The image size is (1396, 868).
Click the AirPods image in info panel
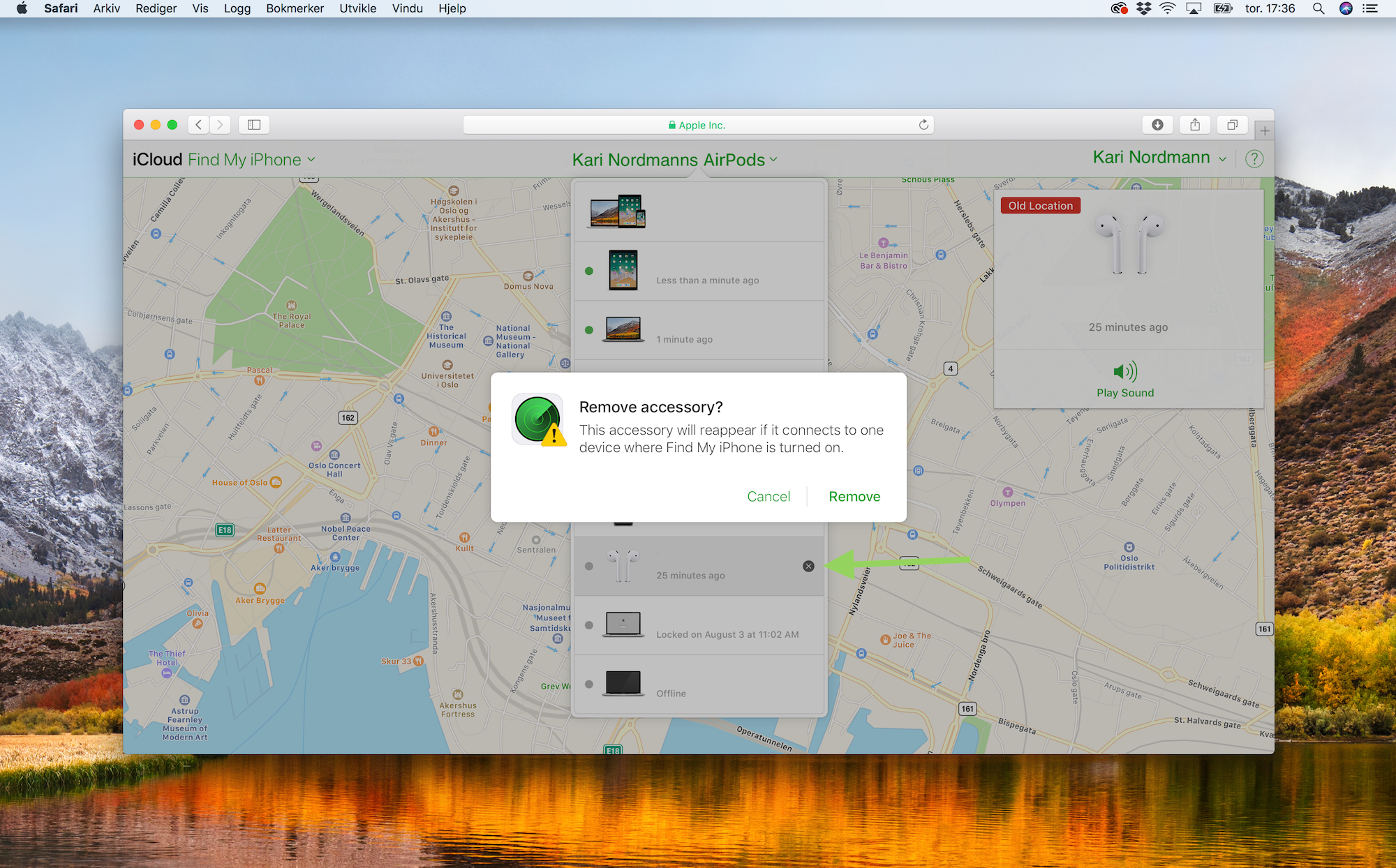point(1129,244)
